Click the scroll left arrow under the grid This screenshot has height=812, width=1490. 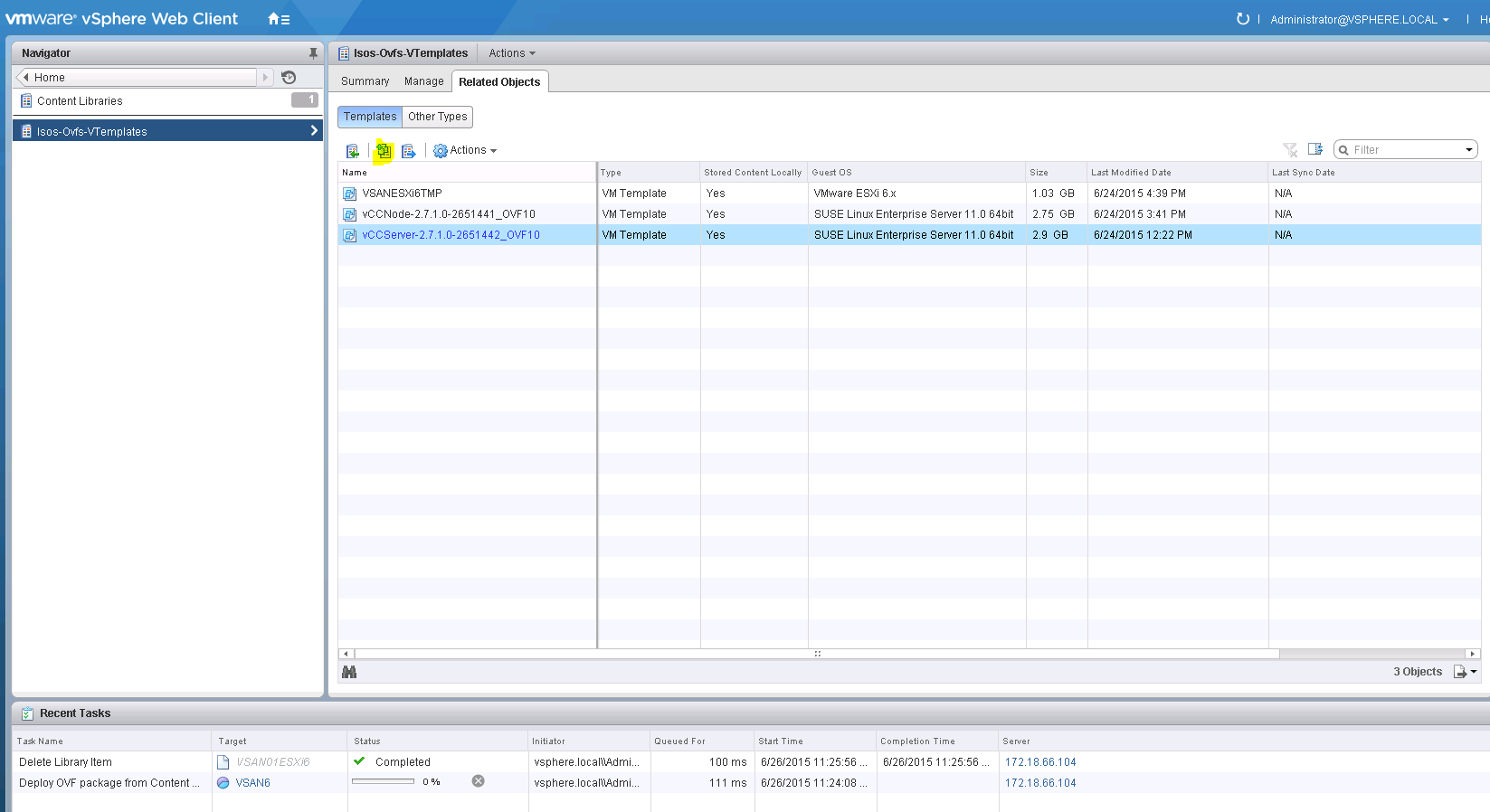tap(344, 654)
